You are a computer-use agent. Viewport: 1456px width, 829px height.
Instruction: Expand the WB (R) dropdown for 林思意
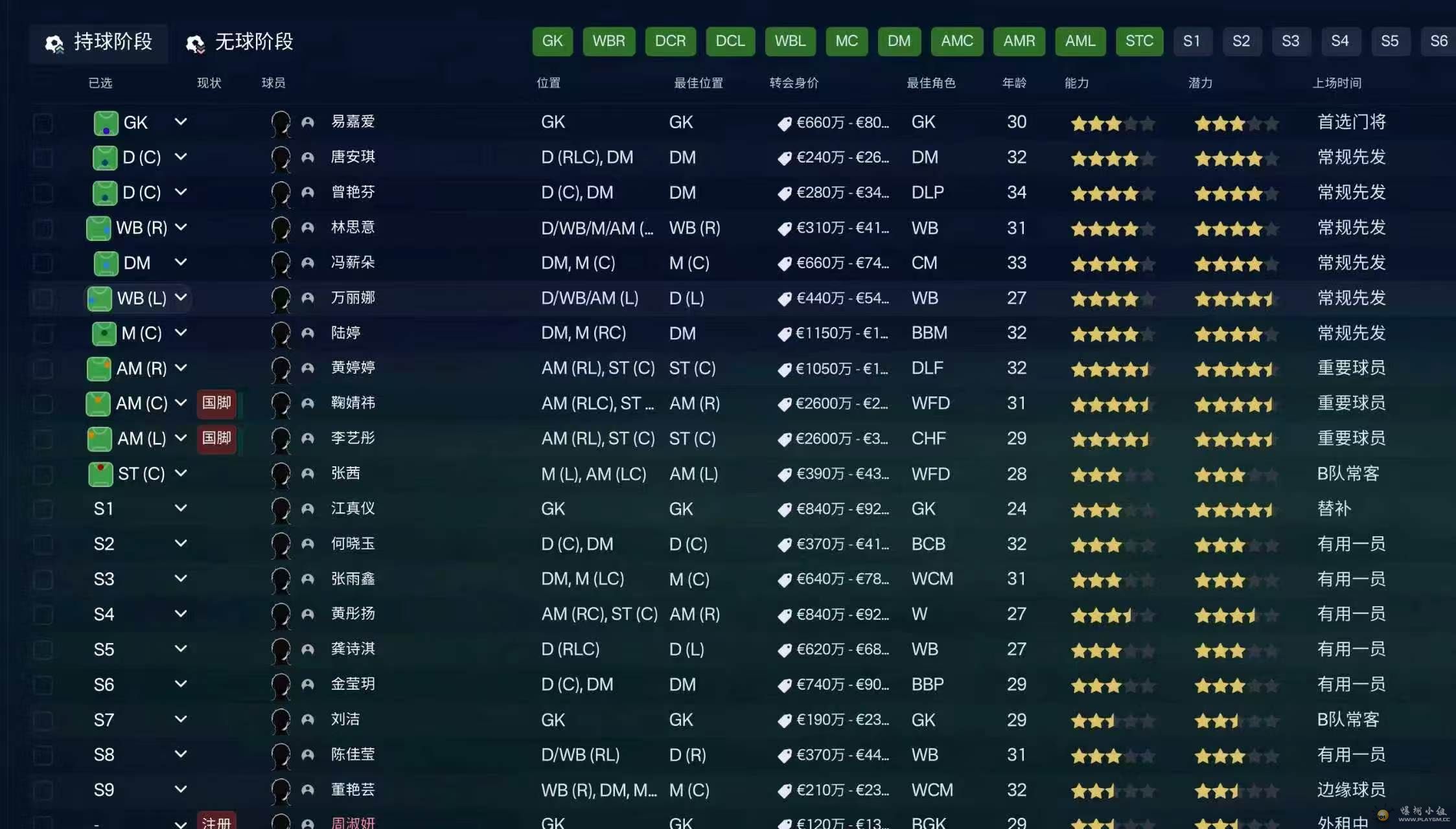tap(181, 227)
